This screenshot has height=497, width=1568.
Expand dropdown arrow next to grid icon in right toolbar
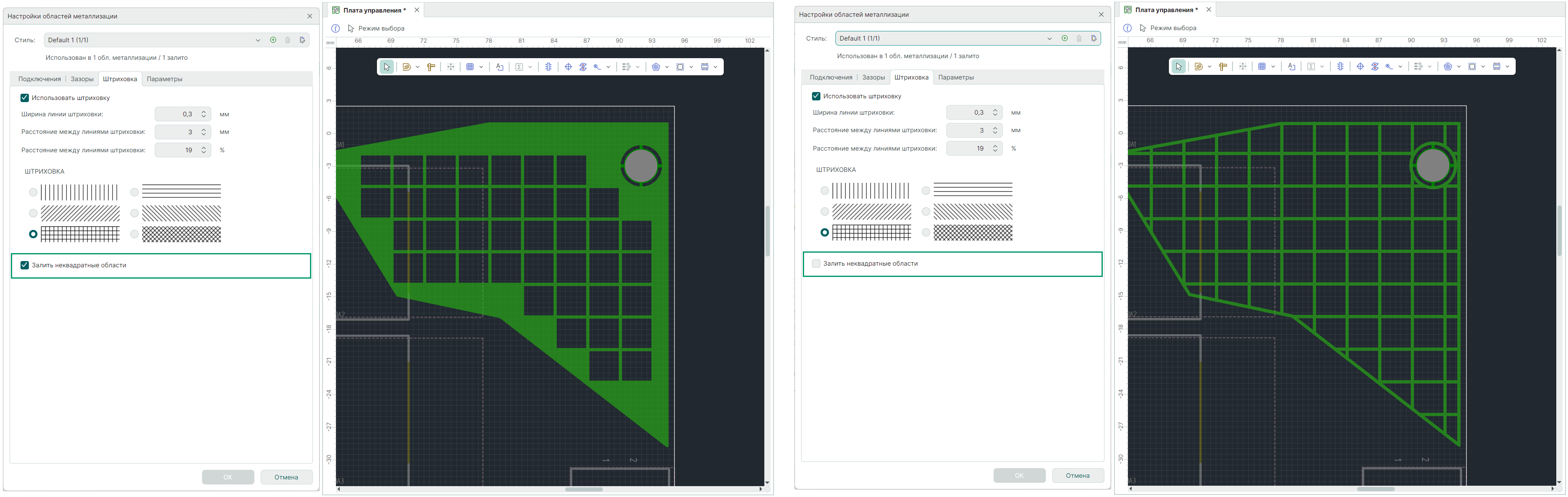click(x=1273, y=66)
